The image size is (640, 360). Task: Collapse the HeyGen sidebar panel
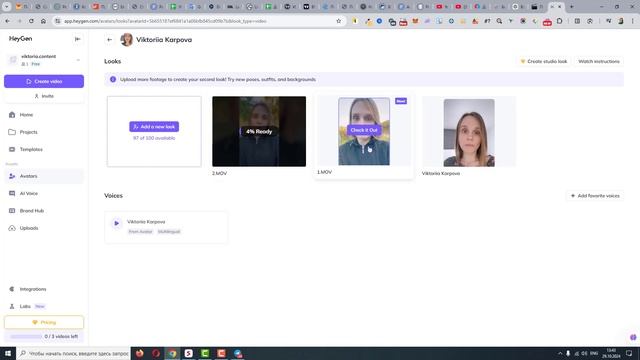point(78,39)
